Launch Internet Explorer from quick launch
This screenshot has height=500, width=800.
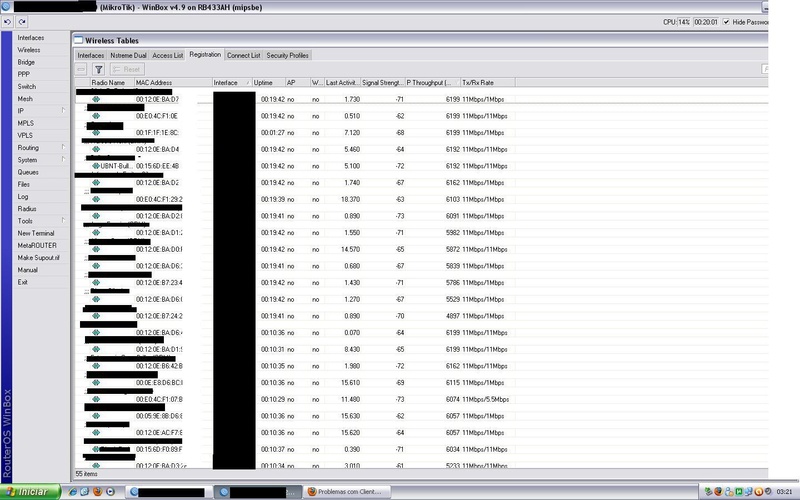point(72,492)
